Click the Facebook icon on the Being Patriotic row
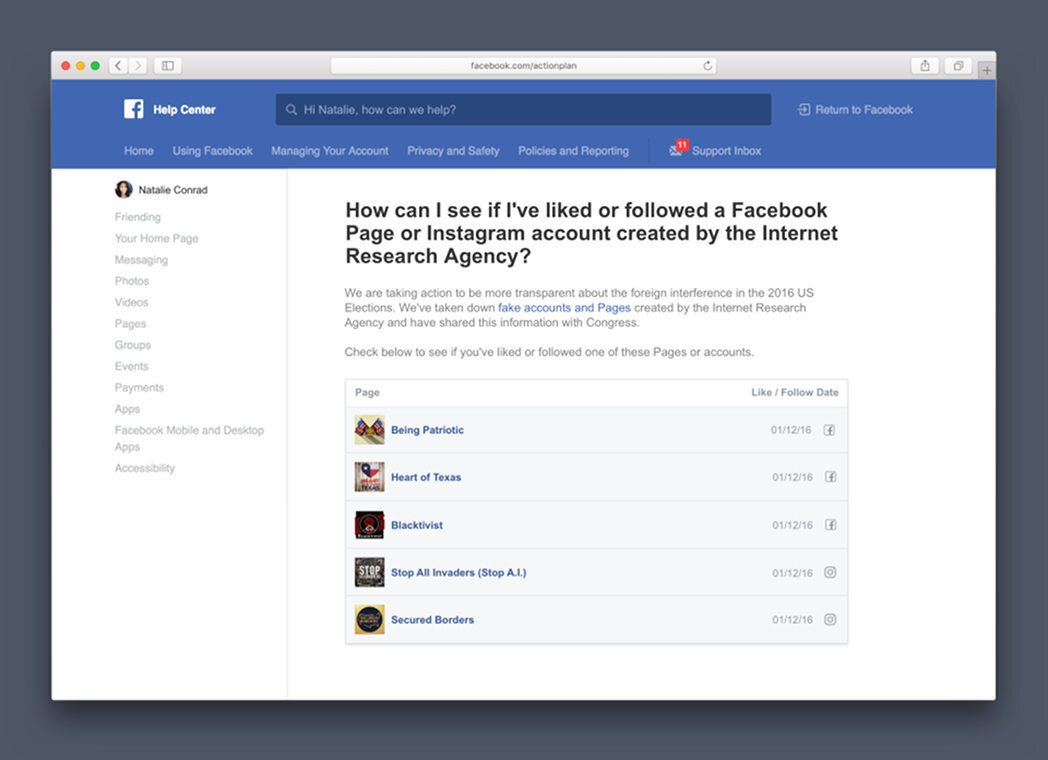This screenshot has width=1048, height=760. click(830, 429)
